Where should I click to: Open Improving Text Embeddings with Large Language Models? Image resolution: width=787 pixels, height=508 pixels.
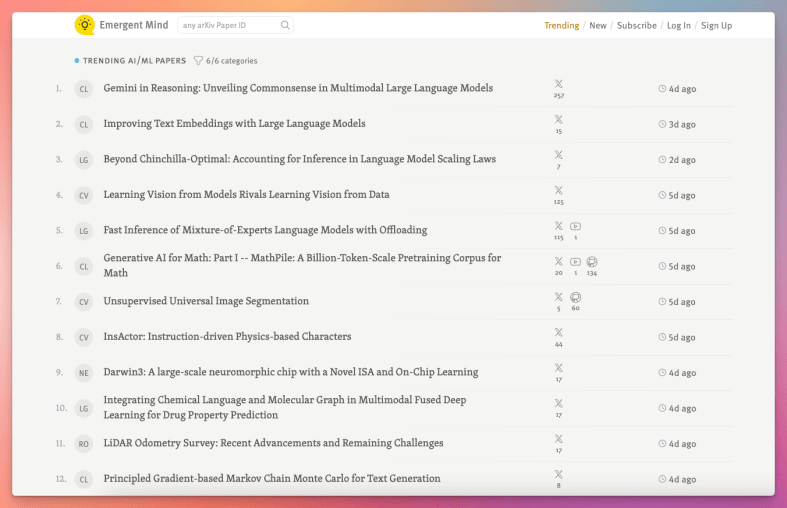pyautogui.click(x=234, y=124)
